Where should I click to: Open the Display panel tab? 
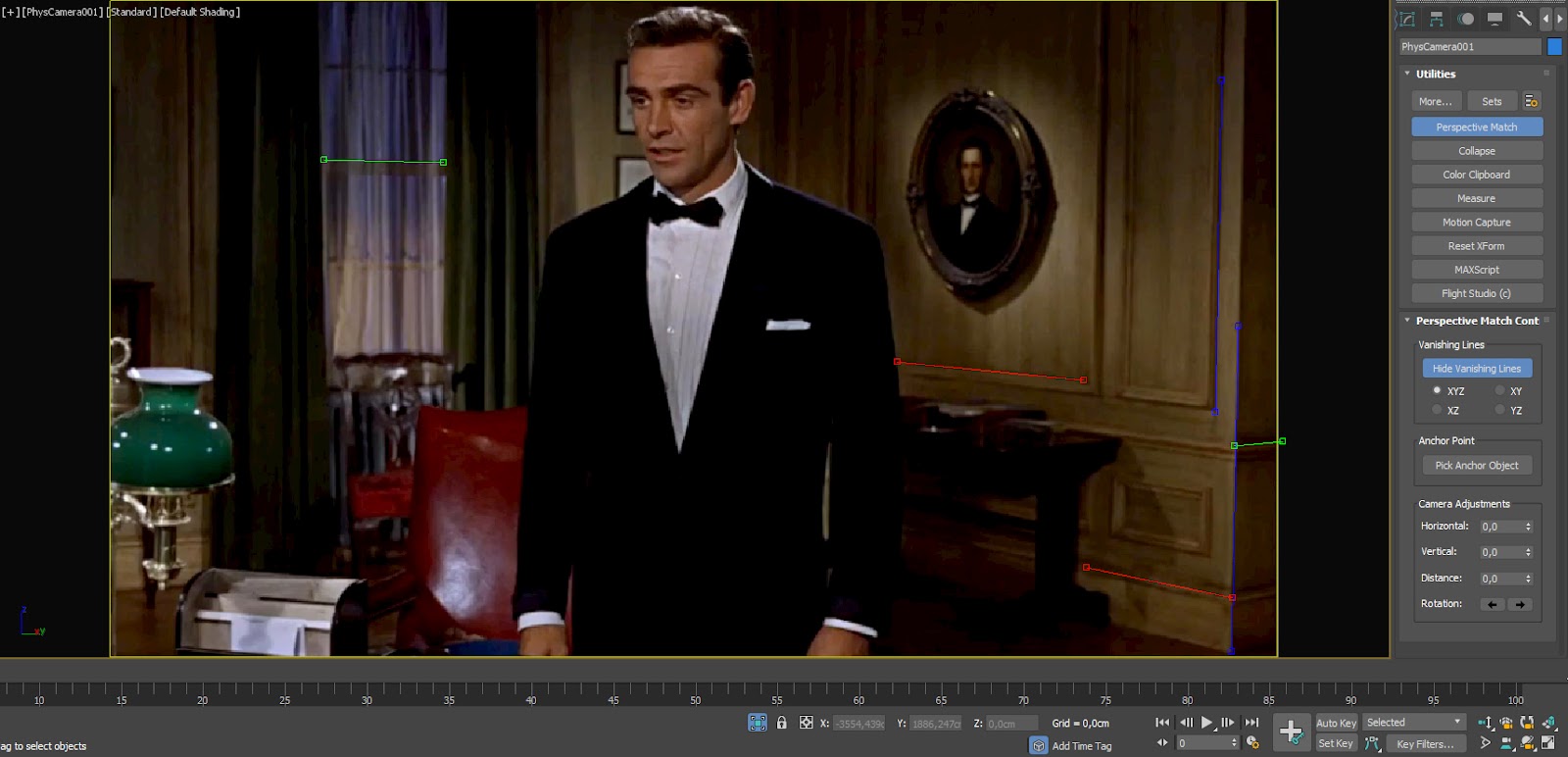pyautogui.click(x=1495, y=19)
